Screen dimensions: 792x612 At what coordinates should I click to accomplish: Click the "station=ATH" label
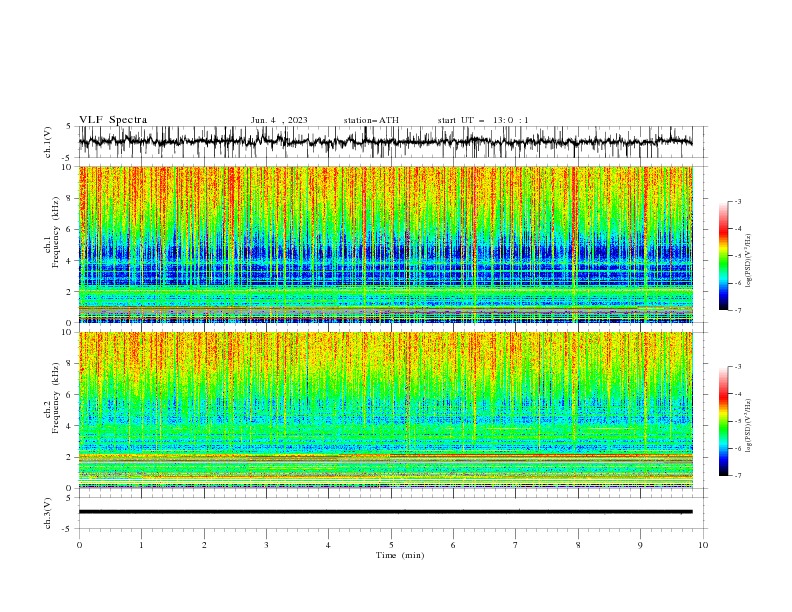pyautogui.click(x=371, y=120)
